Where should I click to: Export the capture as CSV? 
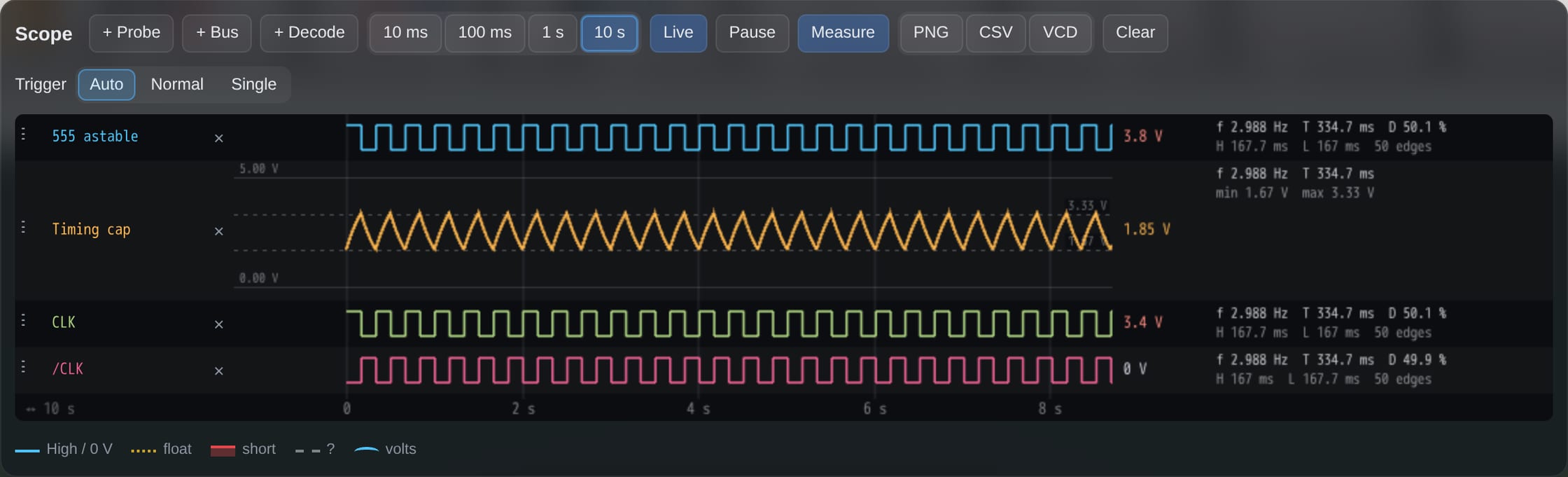995,33
